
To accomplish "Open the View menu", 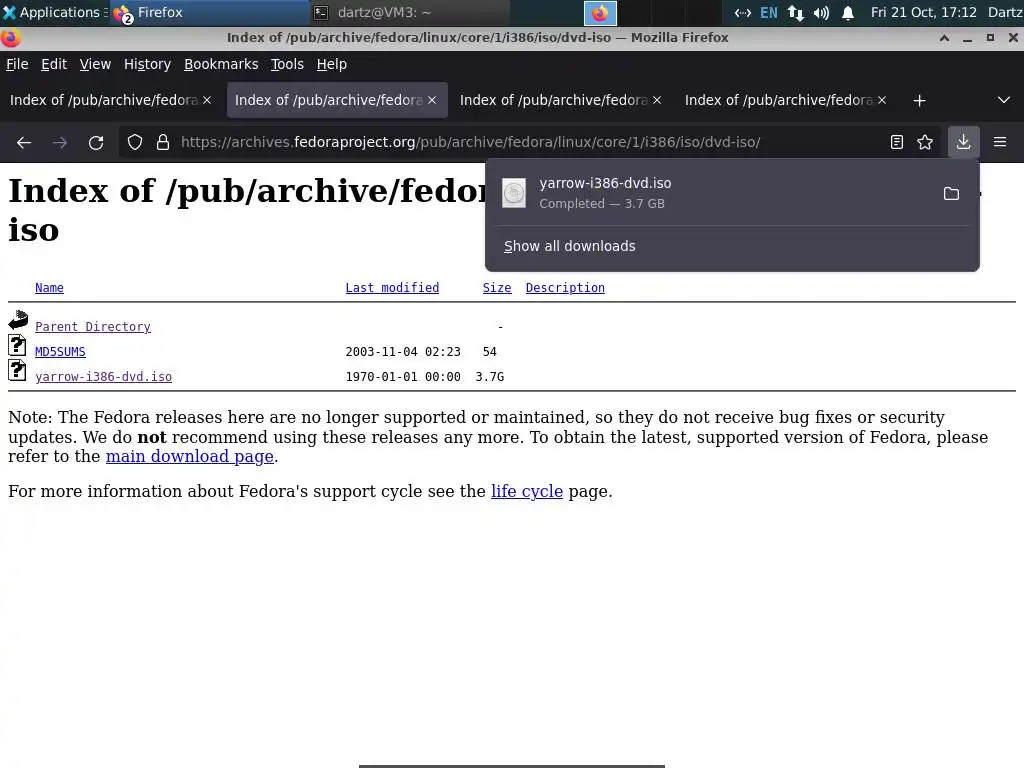I will 95,64.
